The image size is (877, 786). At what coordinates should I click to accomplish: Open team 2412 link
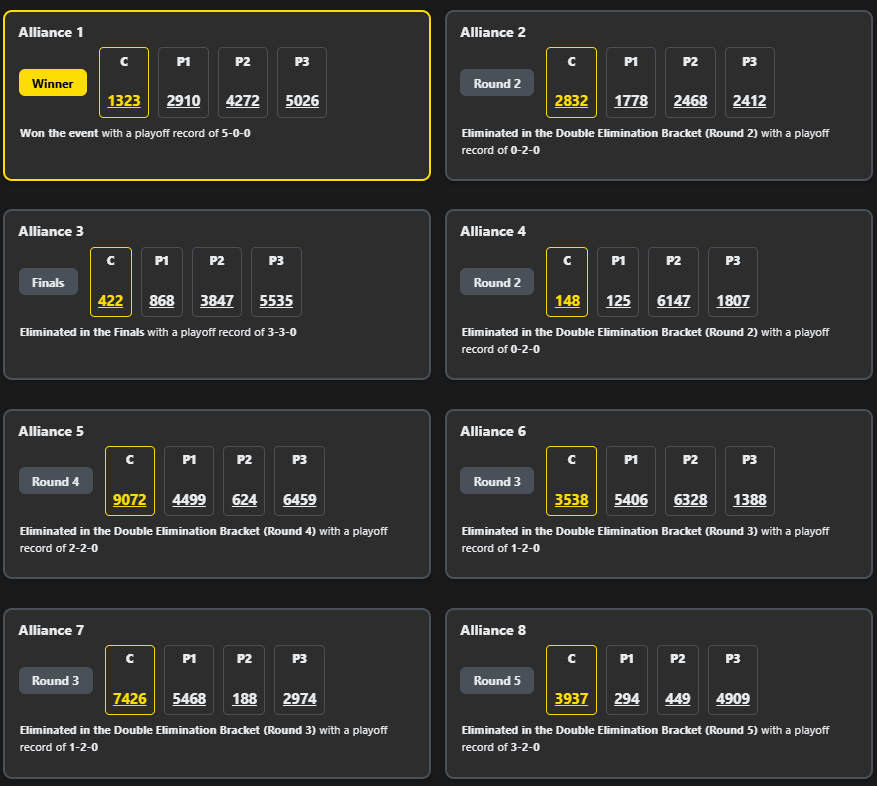pos(749,101)
